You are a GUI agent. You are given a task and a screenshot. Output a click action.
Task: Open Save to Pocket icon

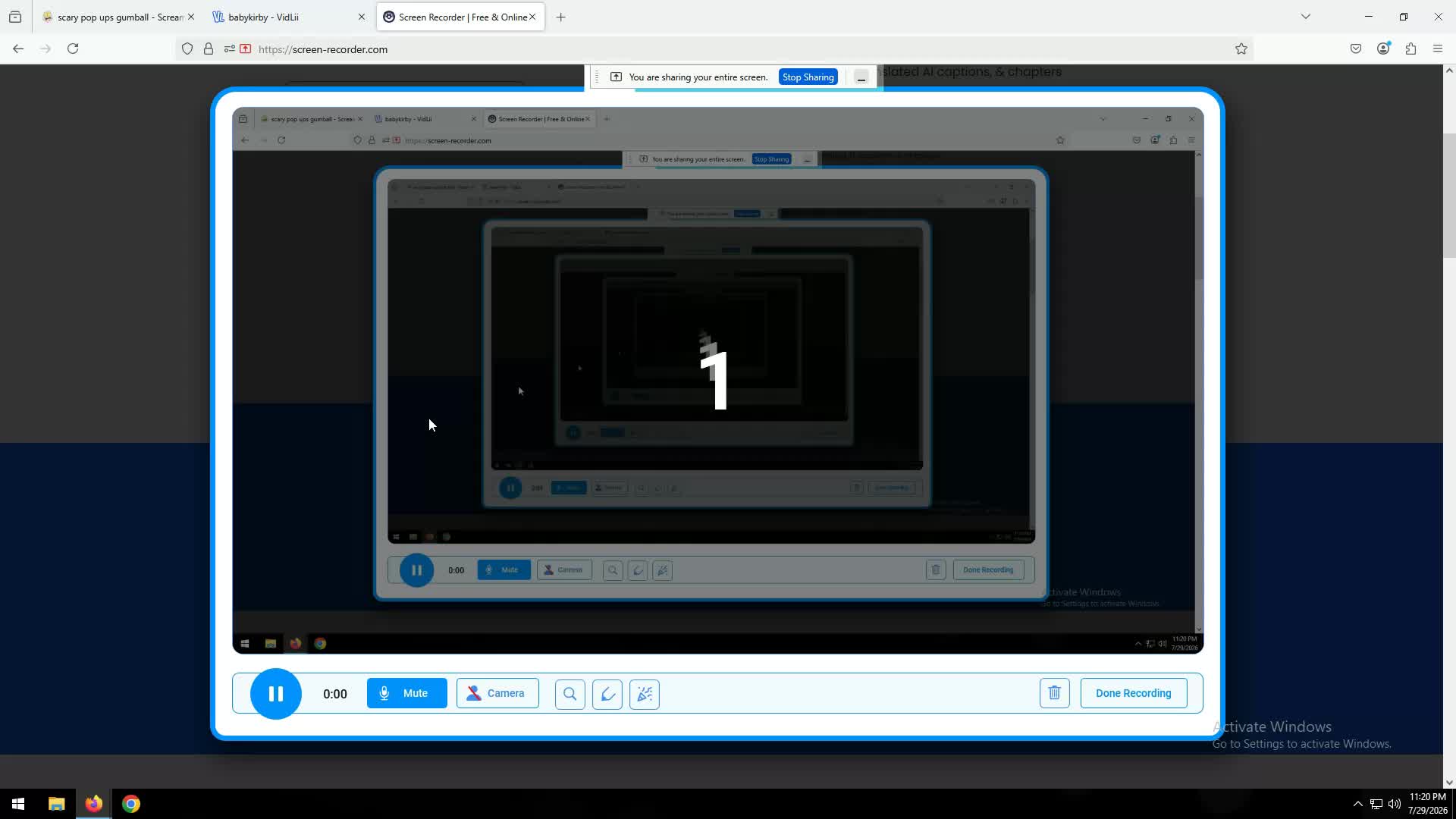click(x=1356, y=49)
